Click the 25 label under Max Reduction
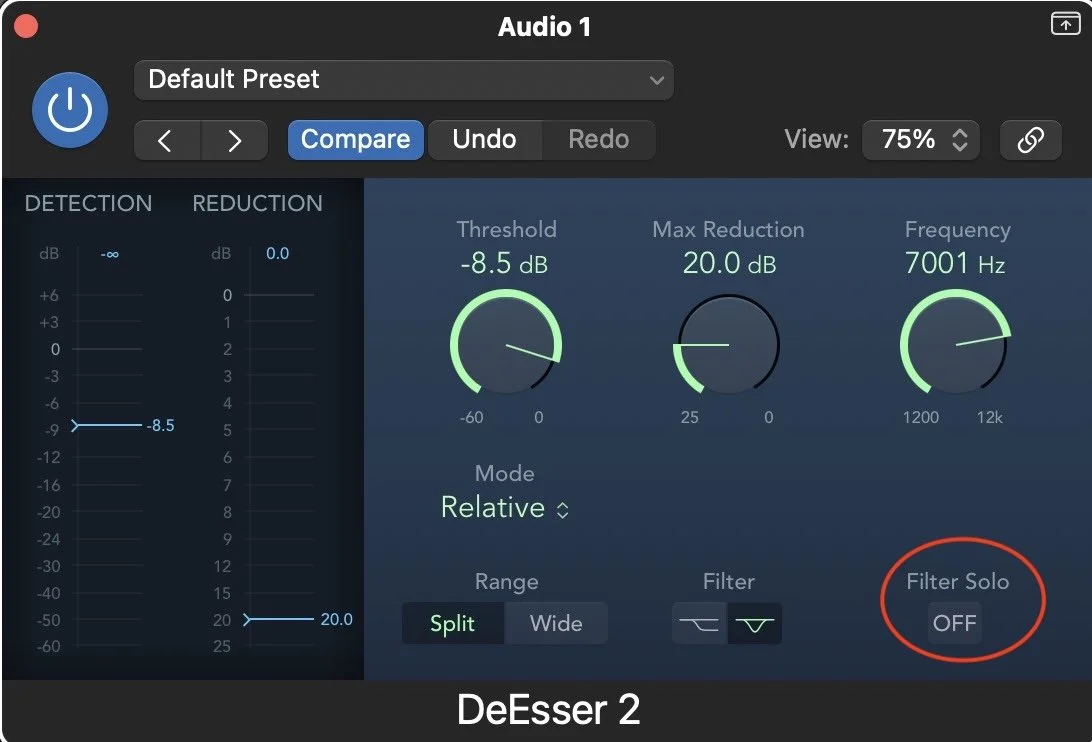Viewport: 1092px width, 742px height. point(689,417)
